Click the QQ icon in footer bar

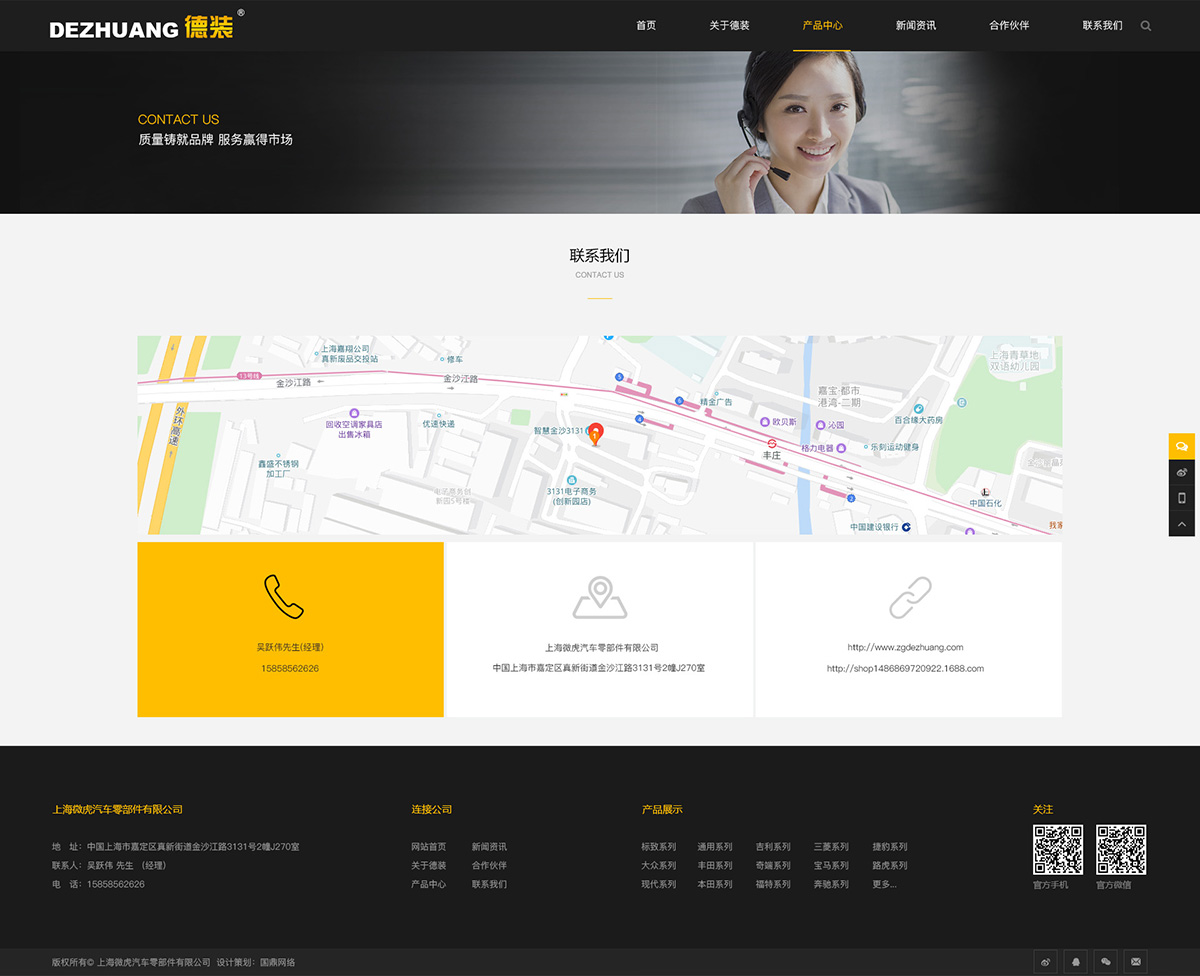tap(1075, 962)
